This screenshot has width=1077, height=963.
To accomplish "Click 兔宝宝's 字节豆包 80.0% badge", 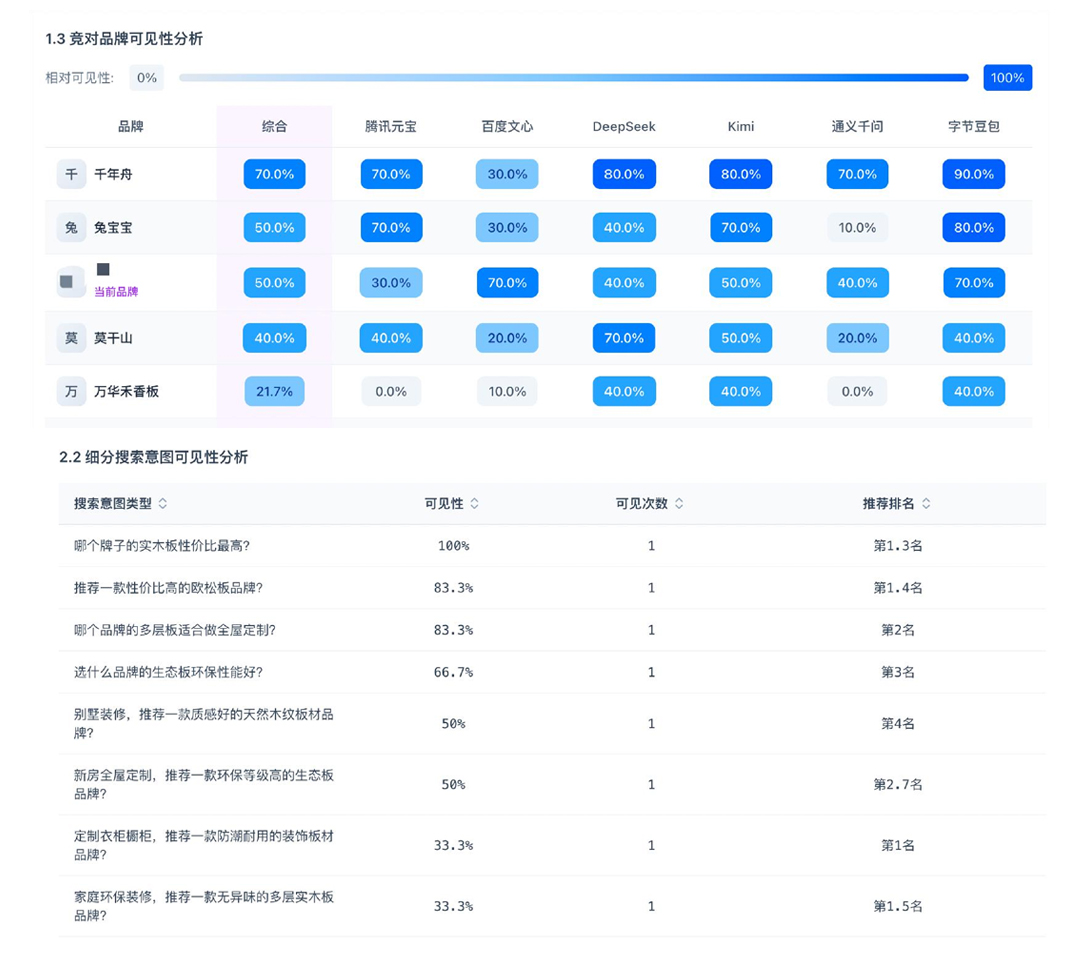I will point(973,228).
